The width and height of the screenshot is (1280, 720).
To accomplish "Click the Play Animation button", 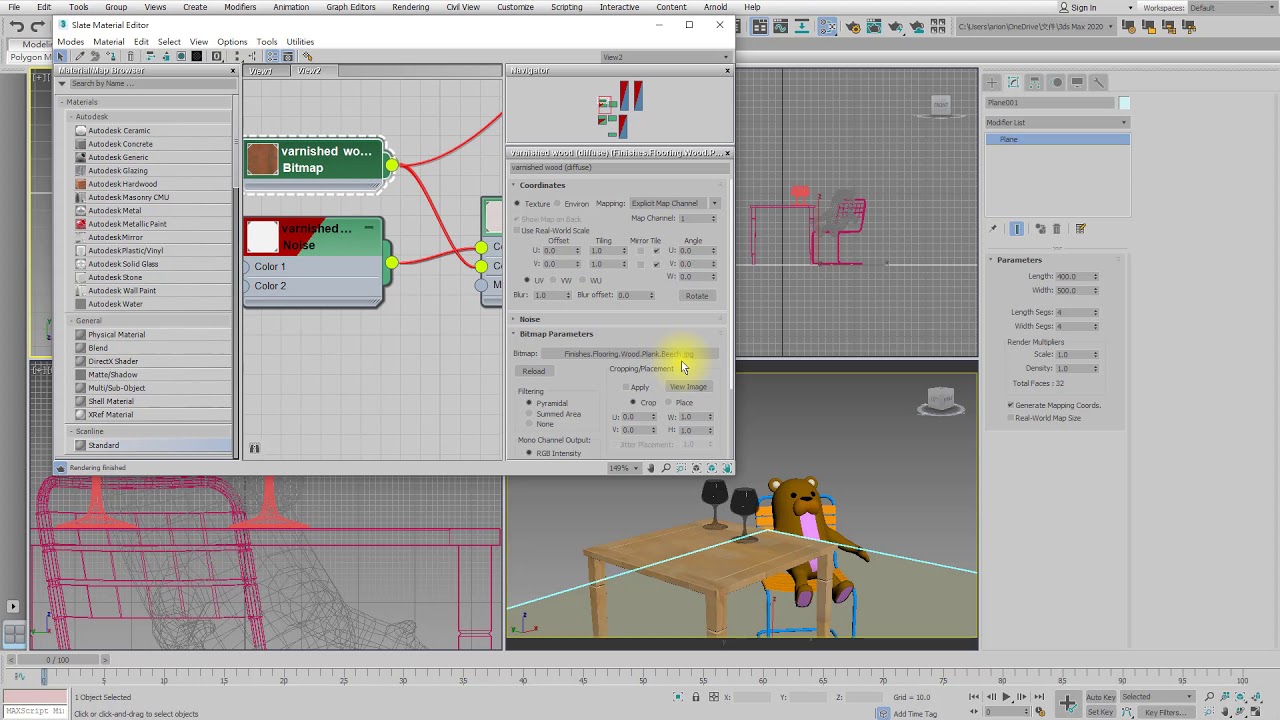I will tap(1007, 697).
